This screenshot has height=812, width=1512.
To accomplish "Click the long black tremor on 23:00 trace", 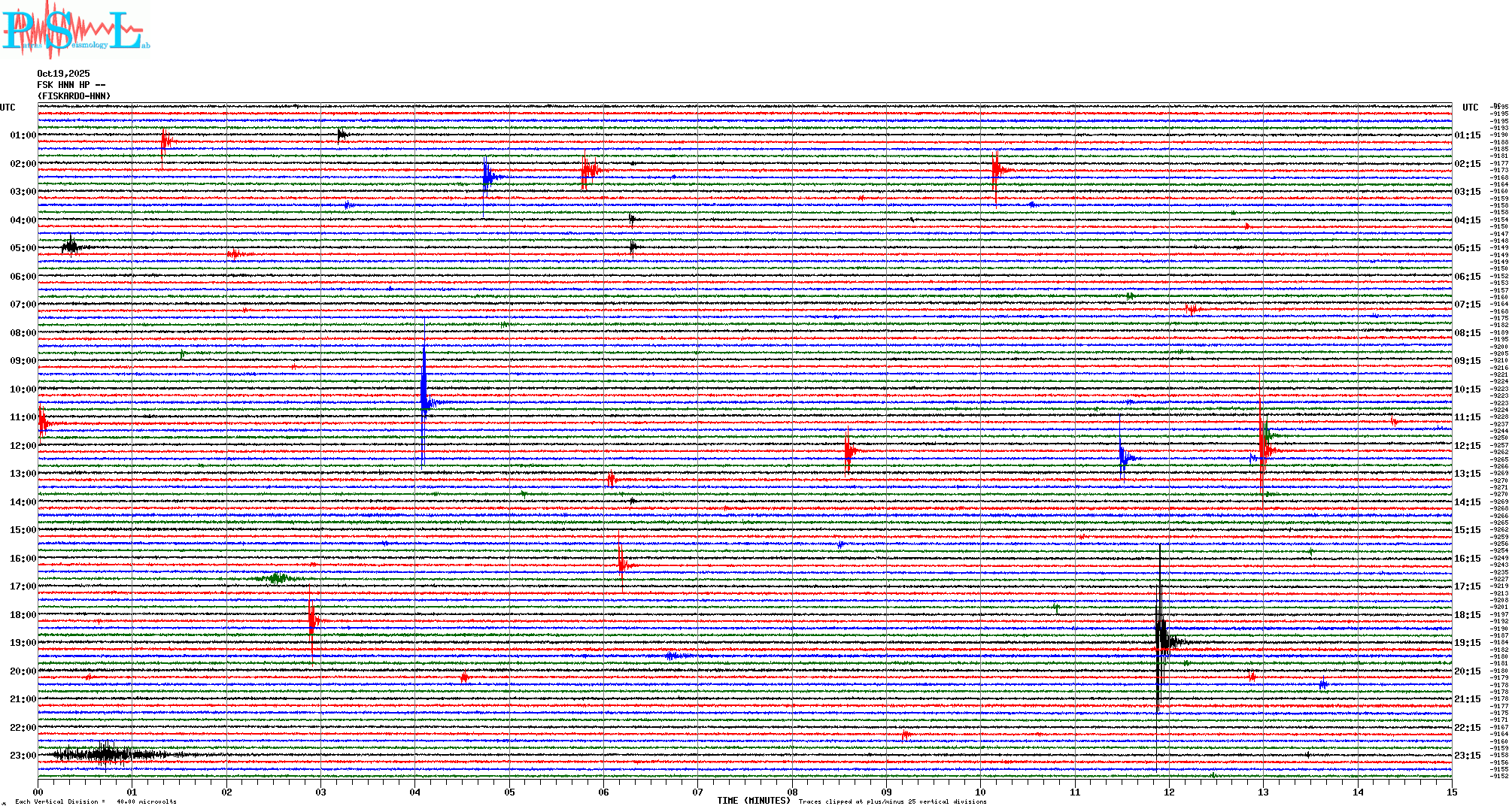I will point(105,754).
